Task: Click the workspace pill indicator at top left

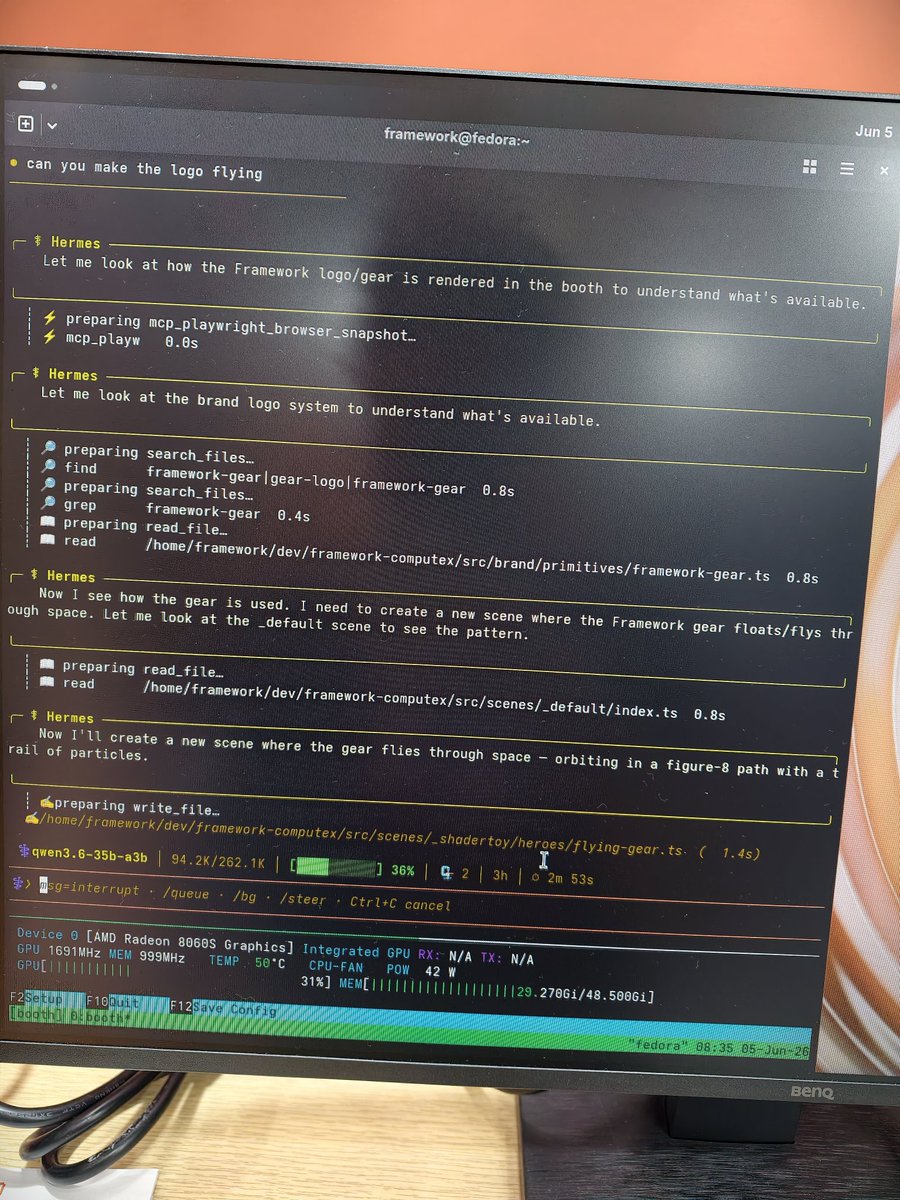Action: pos(32,87)
